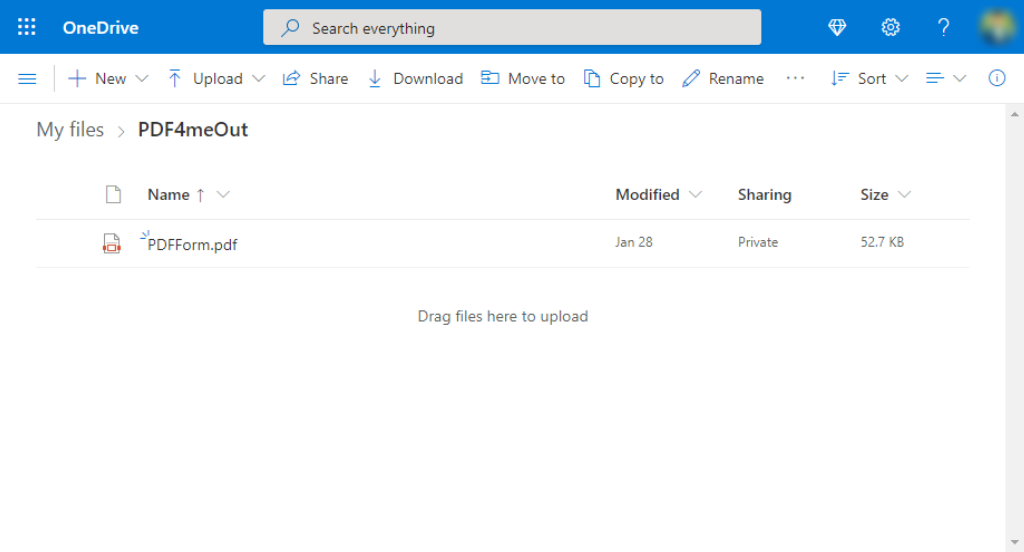Open the PDFForm.pdf file
This screenshot has width=1024, height=552.
point(192,244)
